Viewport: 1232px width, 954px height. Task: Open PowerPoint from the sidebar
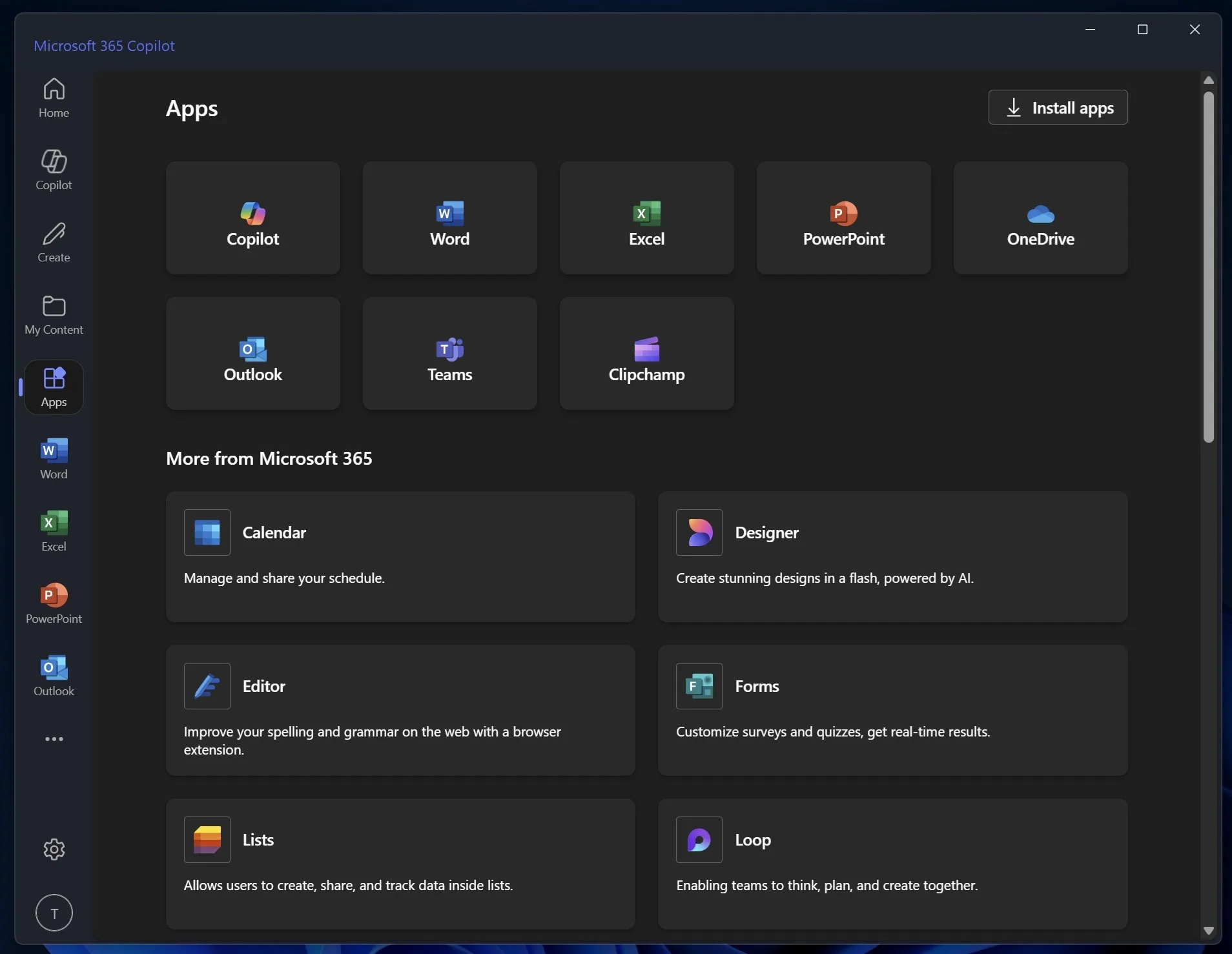54,602
